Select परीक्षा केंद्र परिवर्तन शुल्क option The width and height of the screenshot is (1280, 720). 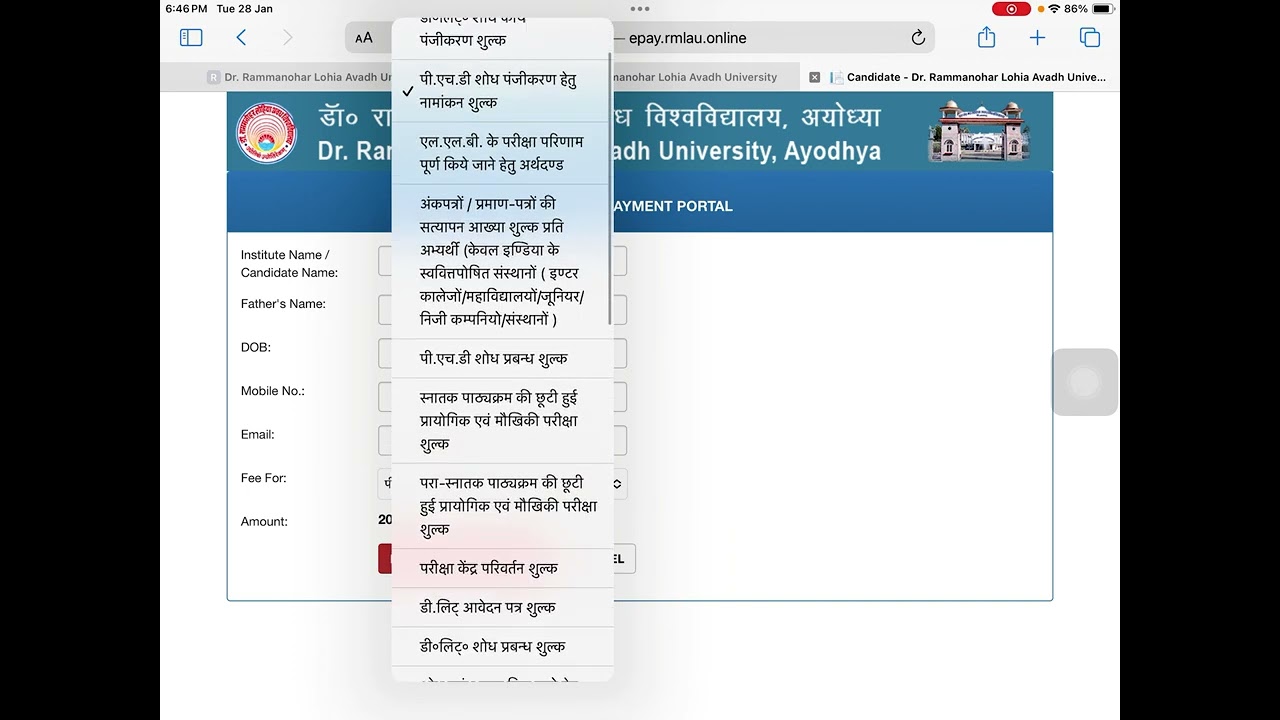pyautogui.click(x=502, y=568)
